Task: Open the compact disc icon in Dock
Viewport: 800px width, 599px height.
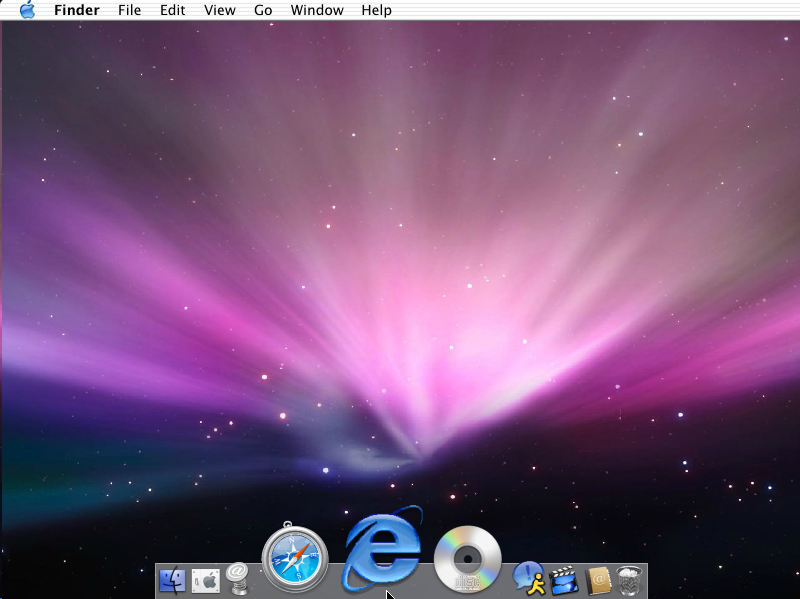Action: (x=467, y=559)
